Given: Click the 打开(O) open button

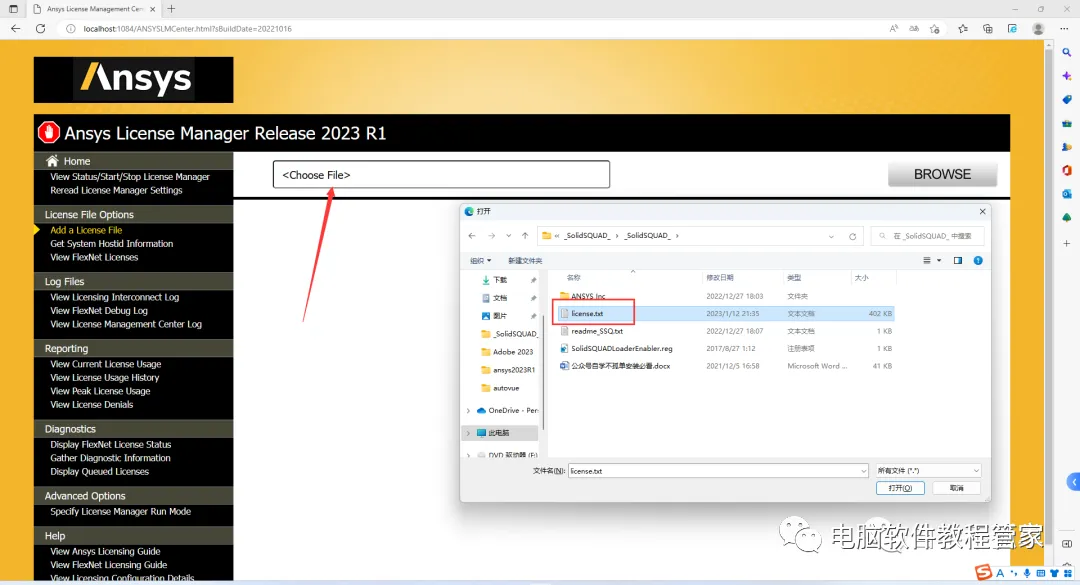Looking at the screenshot, I should point(900,488).
